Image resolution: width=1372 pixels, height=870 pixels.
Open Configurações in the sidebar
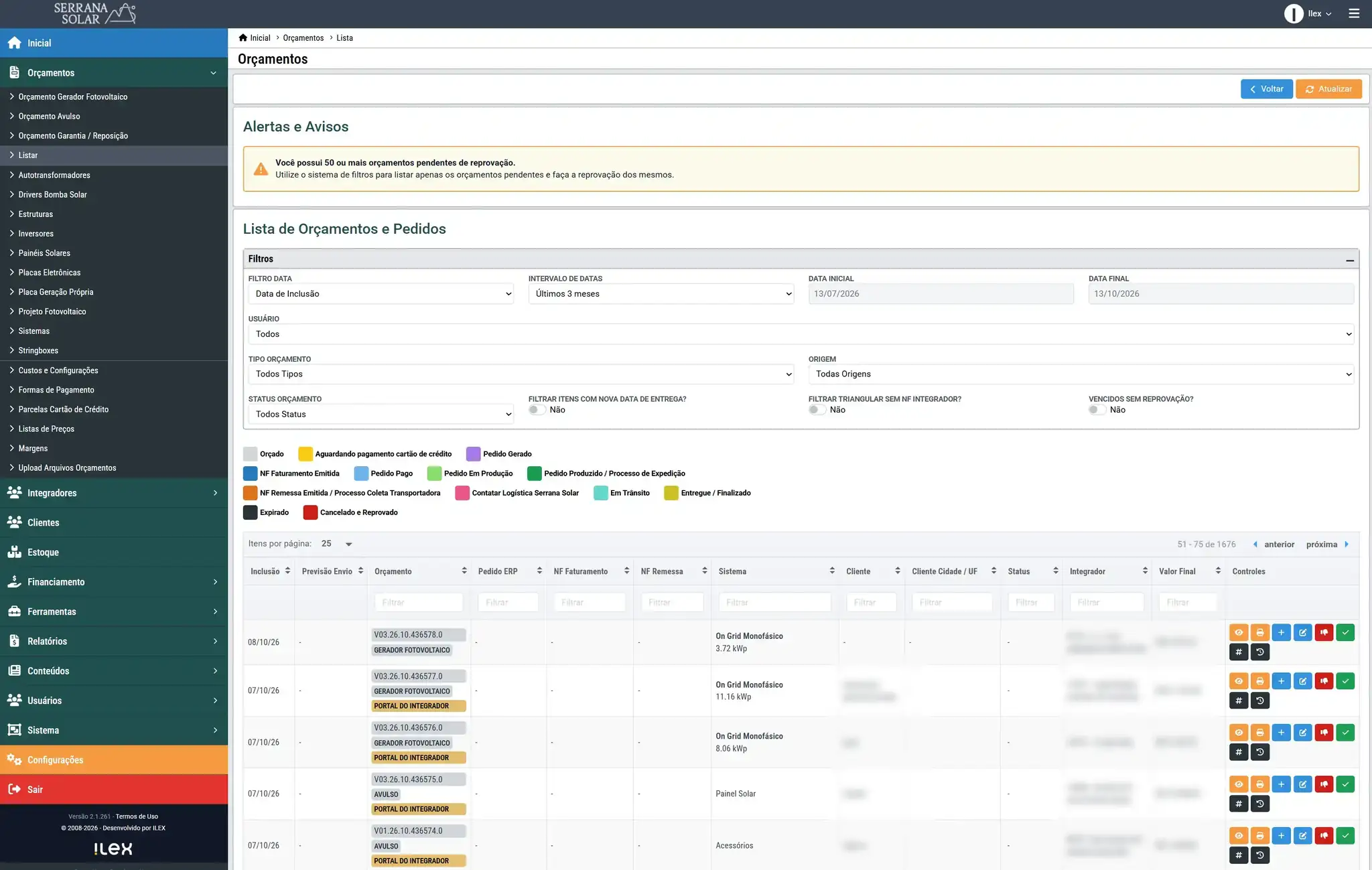(114, 759)
